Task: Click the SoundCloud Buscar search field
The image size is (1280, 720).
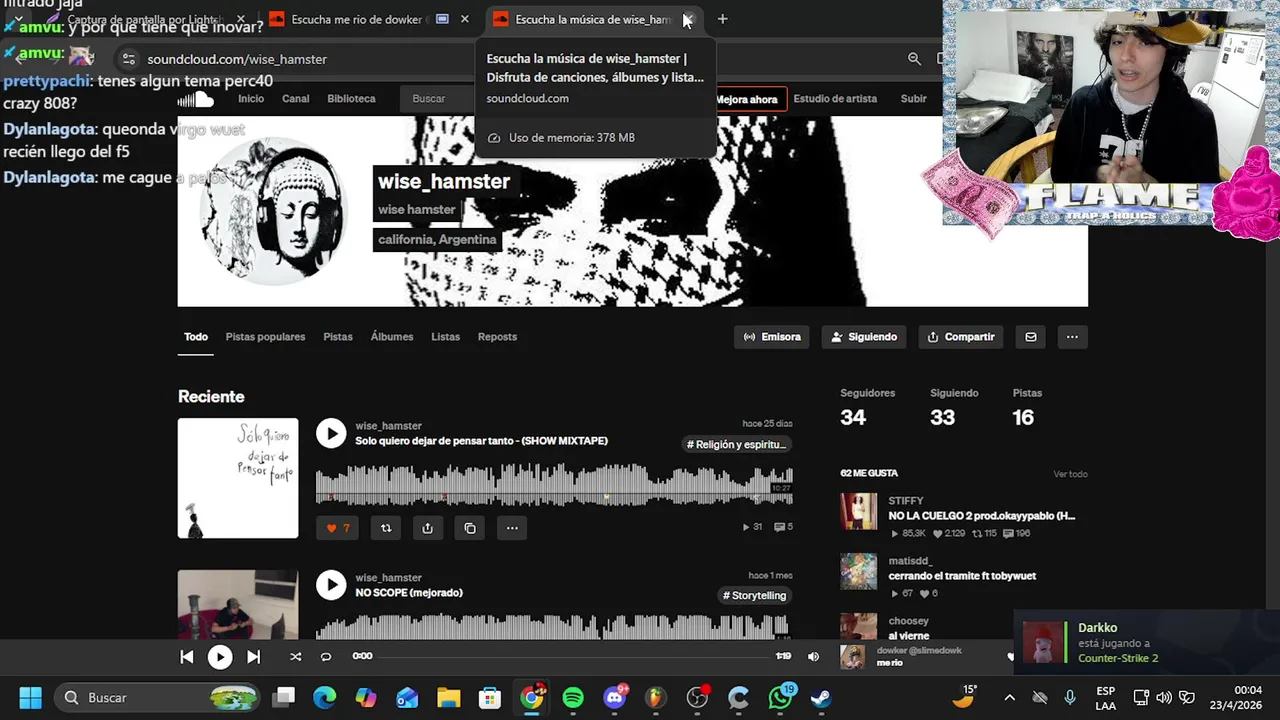Action: click(x=438, y=99)
